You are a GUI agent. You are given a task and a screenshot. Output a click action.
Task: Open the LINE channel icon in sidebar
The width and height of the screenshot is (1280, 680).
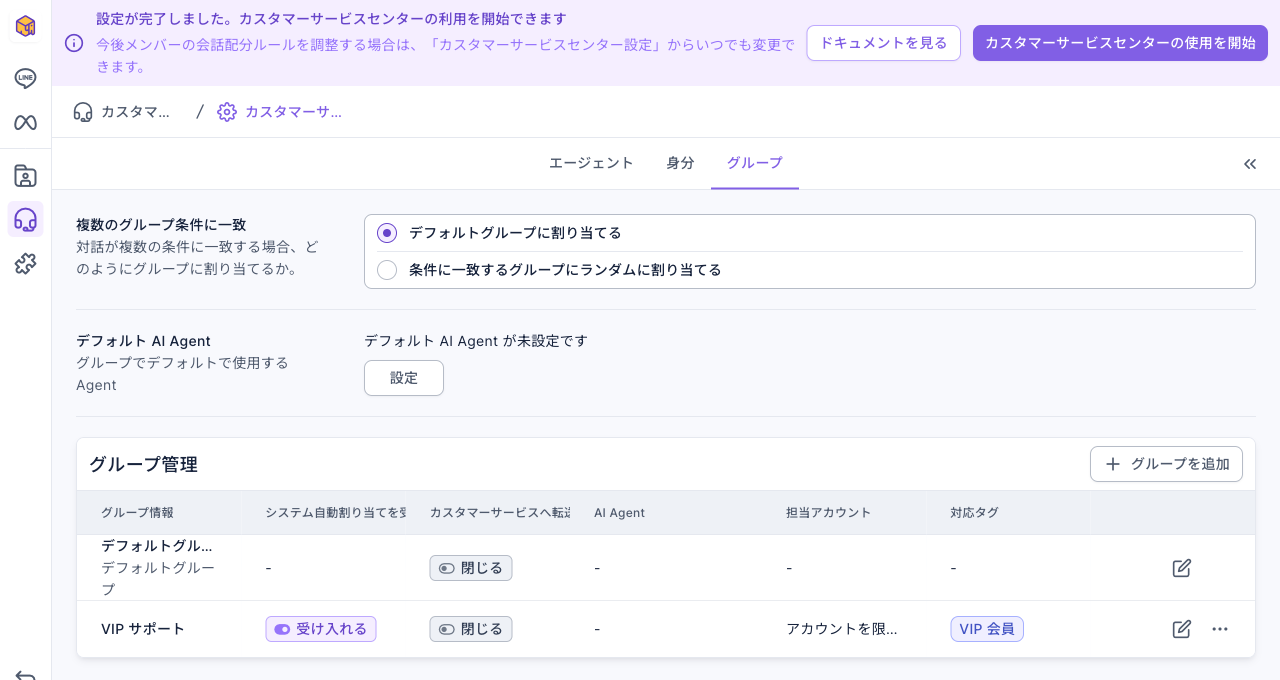25,78
